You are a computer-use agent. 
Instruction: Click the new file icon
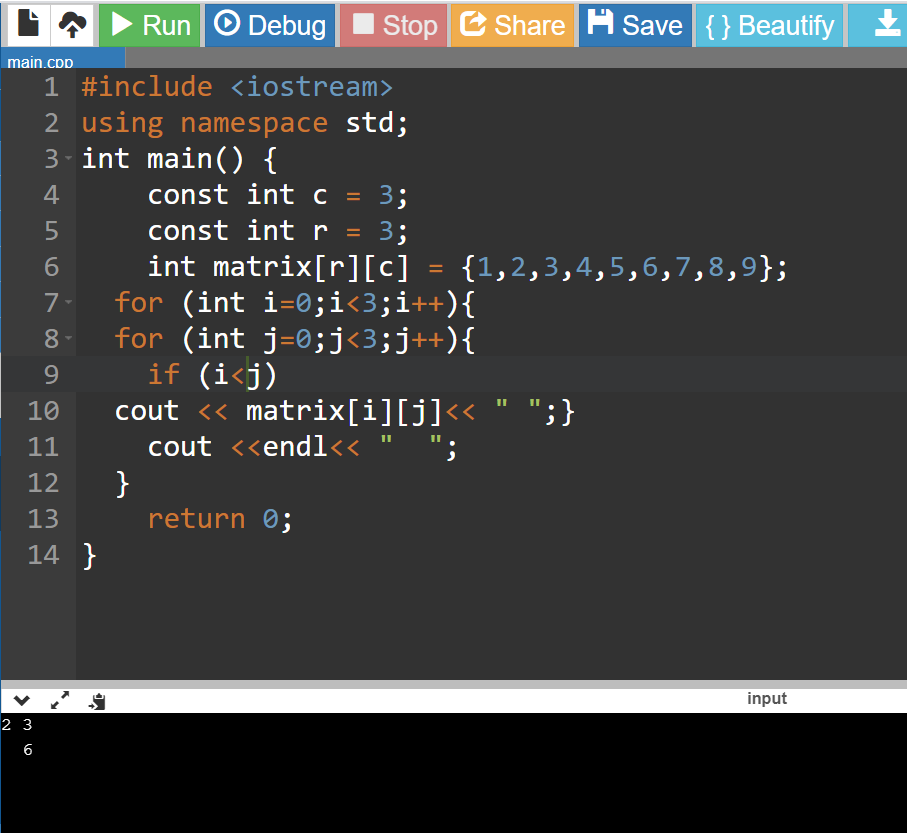[28, 24]
